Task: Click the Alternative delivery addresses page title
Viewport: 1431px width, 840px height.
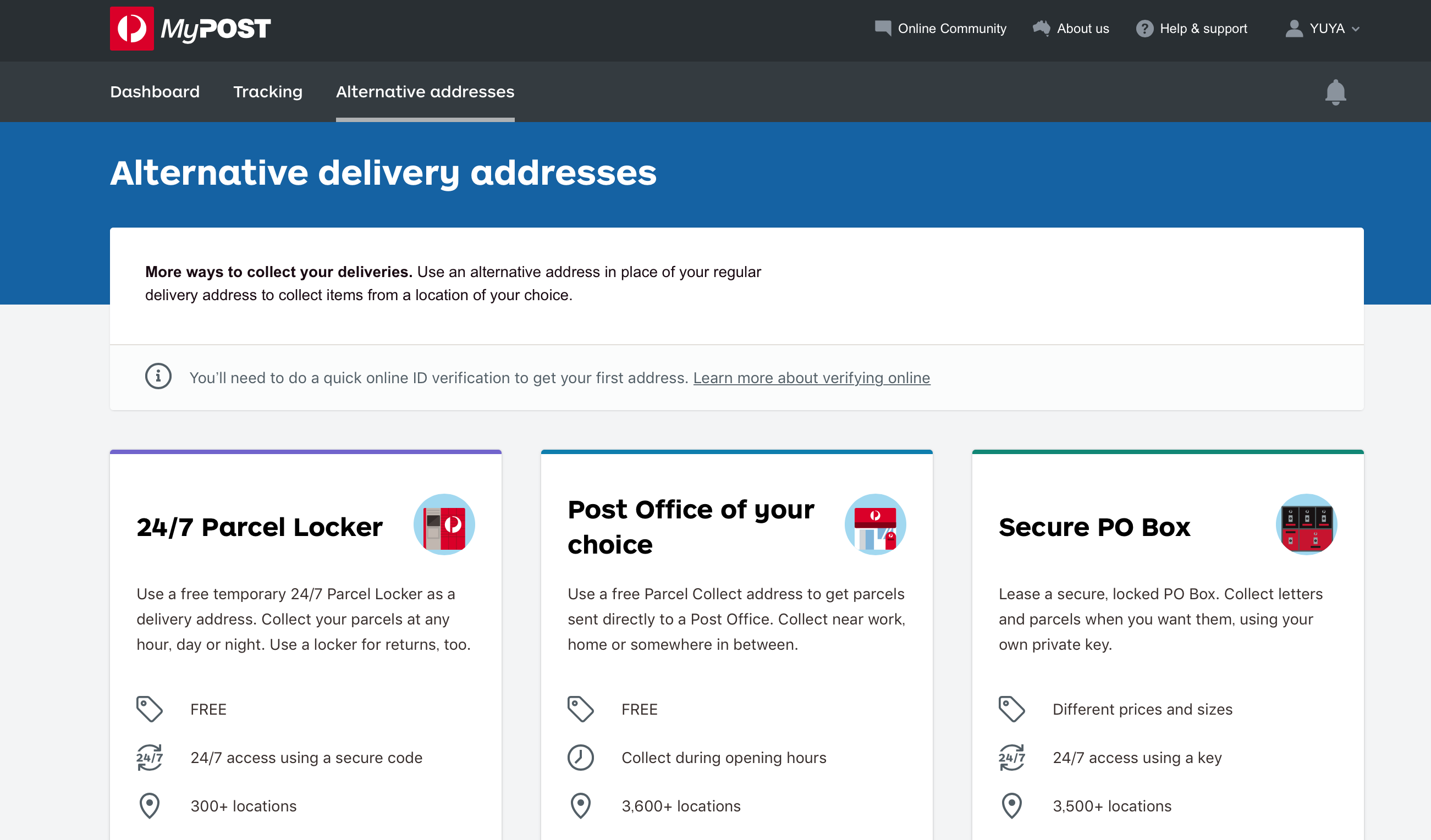Action: coord(383,173)
